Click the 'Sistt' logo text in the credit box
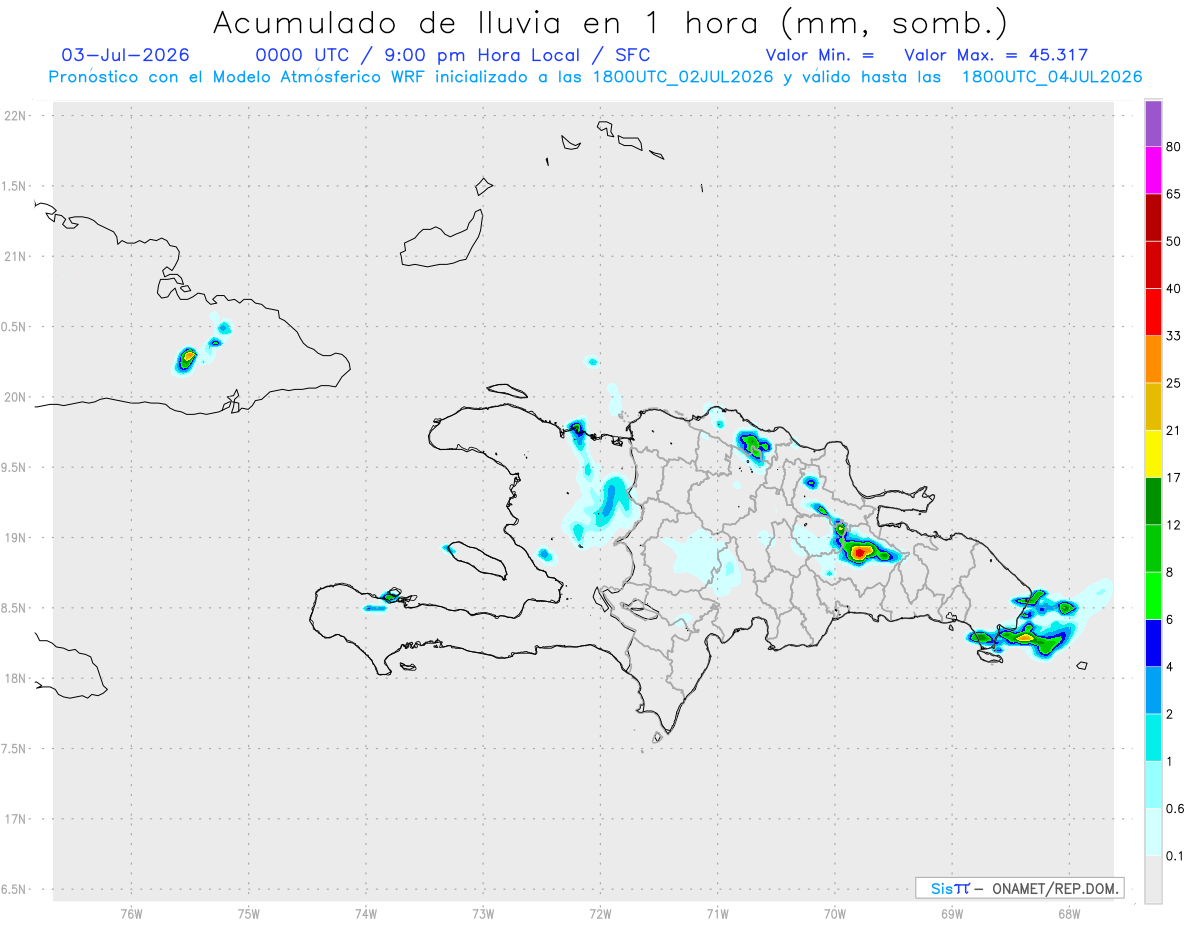The image size is (1200, 927). 950,888
